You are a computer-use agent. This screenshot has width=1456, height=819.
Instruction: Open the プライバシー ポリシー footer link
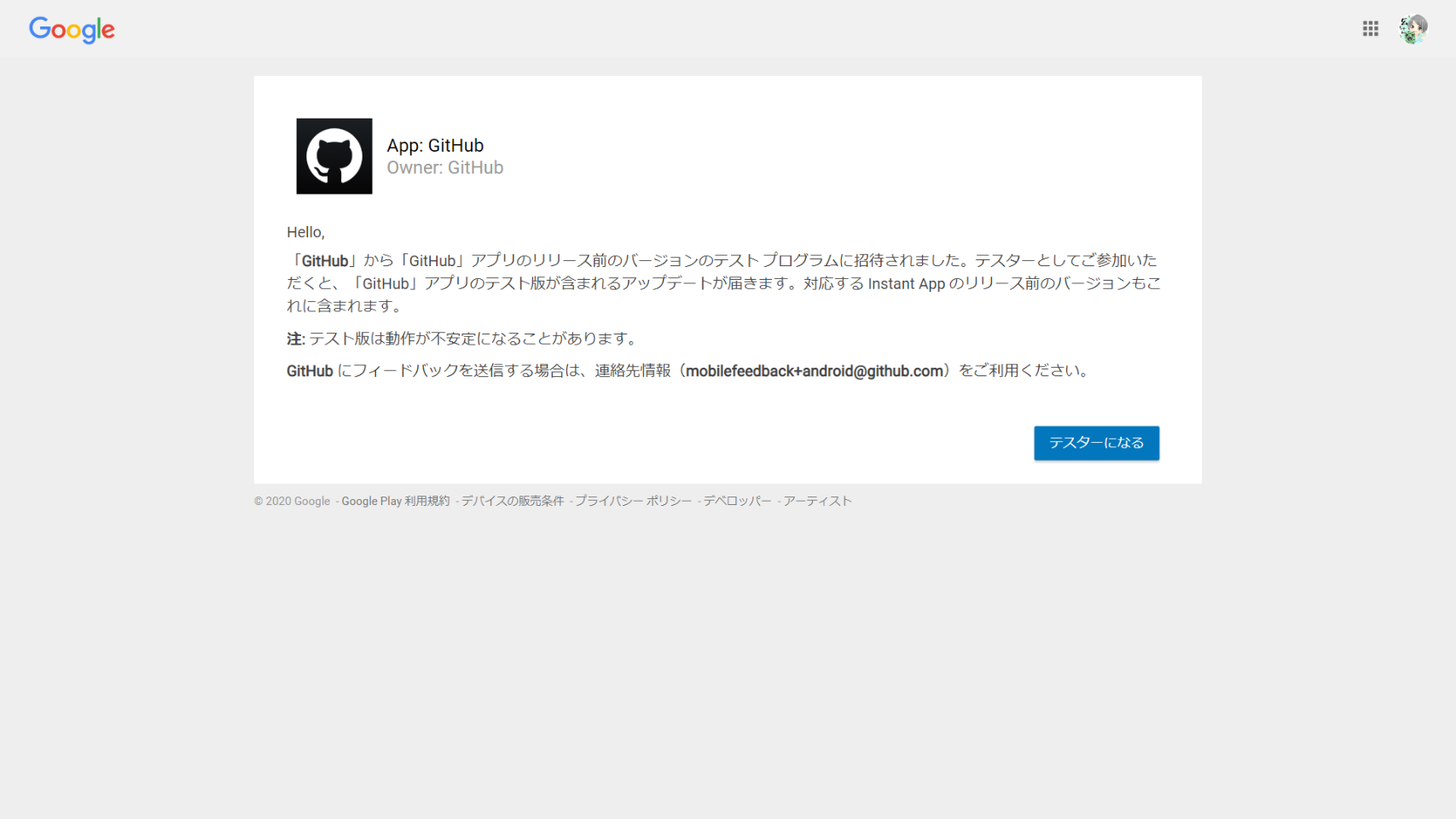pyautogui.click(x=633, y=502)
